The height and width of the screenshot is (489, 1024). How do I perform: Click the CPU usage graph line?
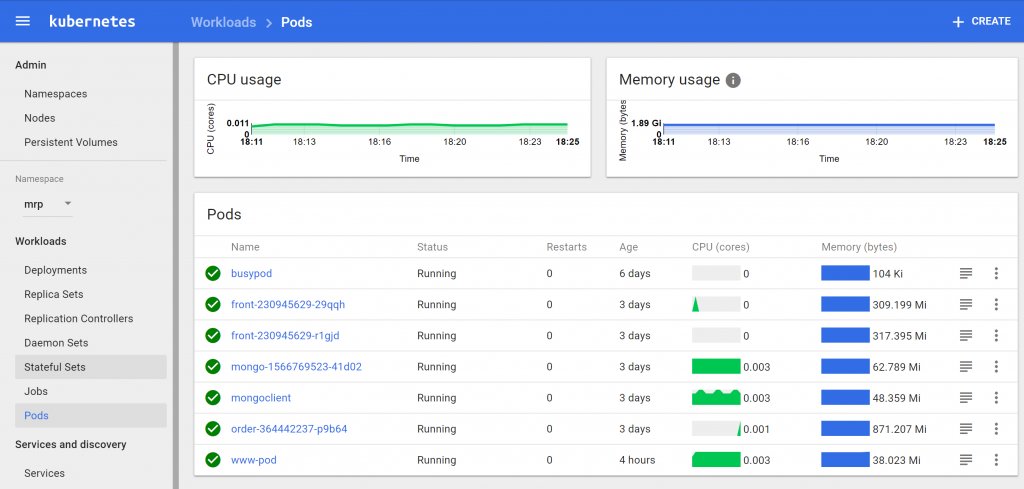(x=409, y=124)
